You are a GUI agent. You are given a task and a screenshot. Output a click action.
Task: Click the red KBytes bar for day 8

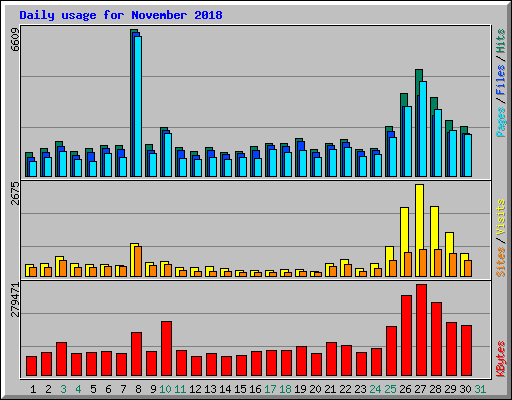(x=136, y=354)
